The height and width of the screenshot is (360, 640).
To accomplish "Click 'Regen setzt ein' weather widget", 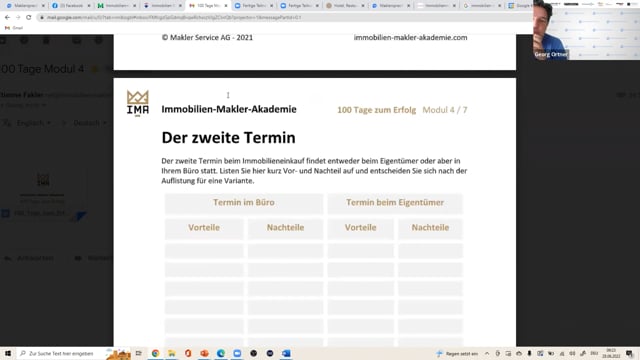I will point(457,353).
